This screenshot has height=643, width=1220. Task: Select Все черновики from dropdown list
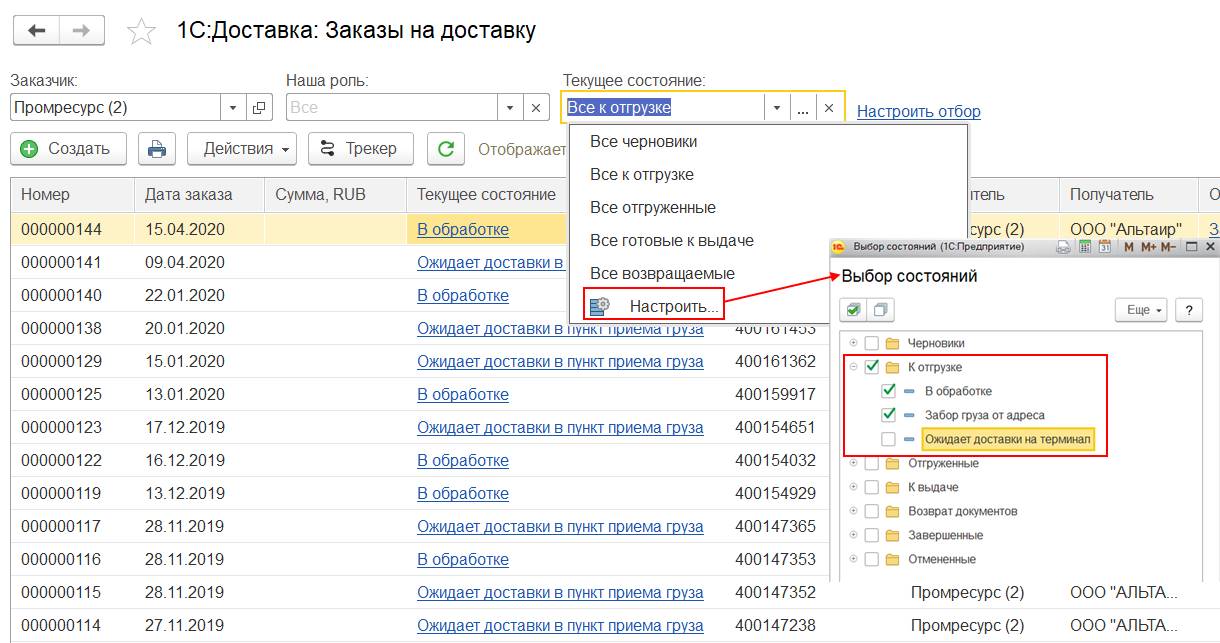click(768, 141)
